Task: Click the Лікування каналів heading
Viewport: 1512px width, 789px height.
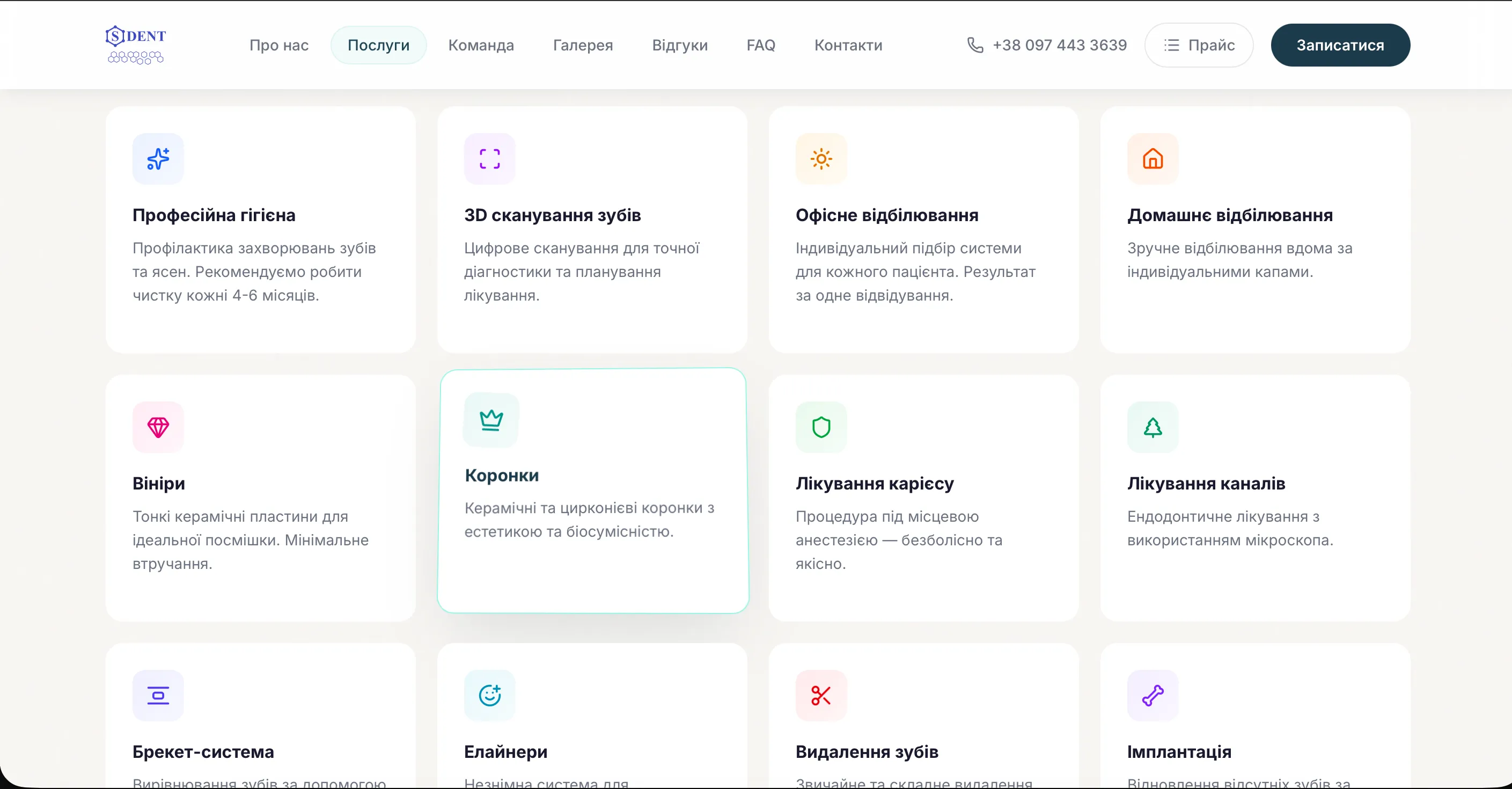Action: pyautogui.click(x=1206, y=484)
